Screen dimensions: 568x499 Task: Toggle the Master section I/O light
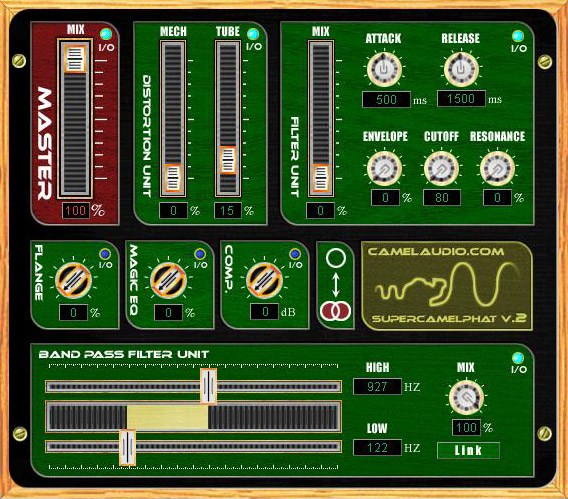pyautogui.click(x=106, y=34)
